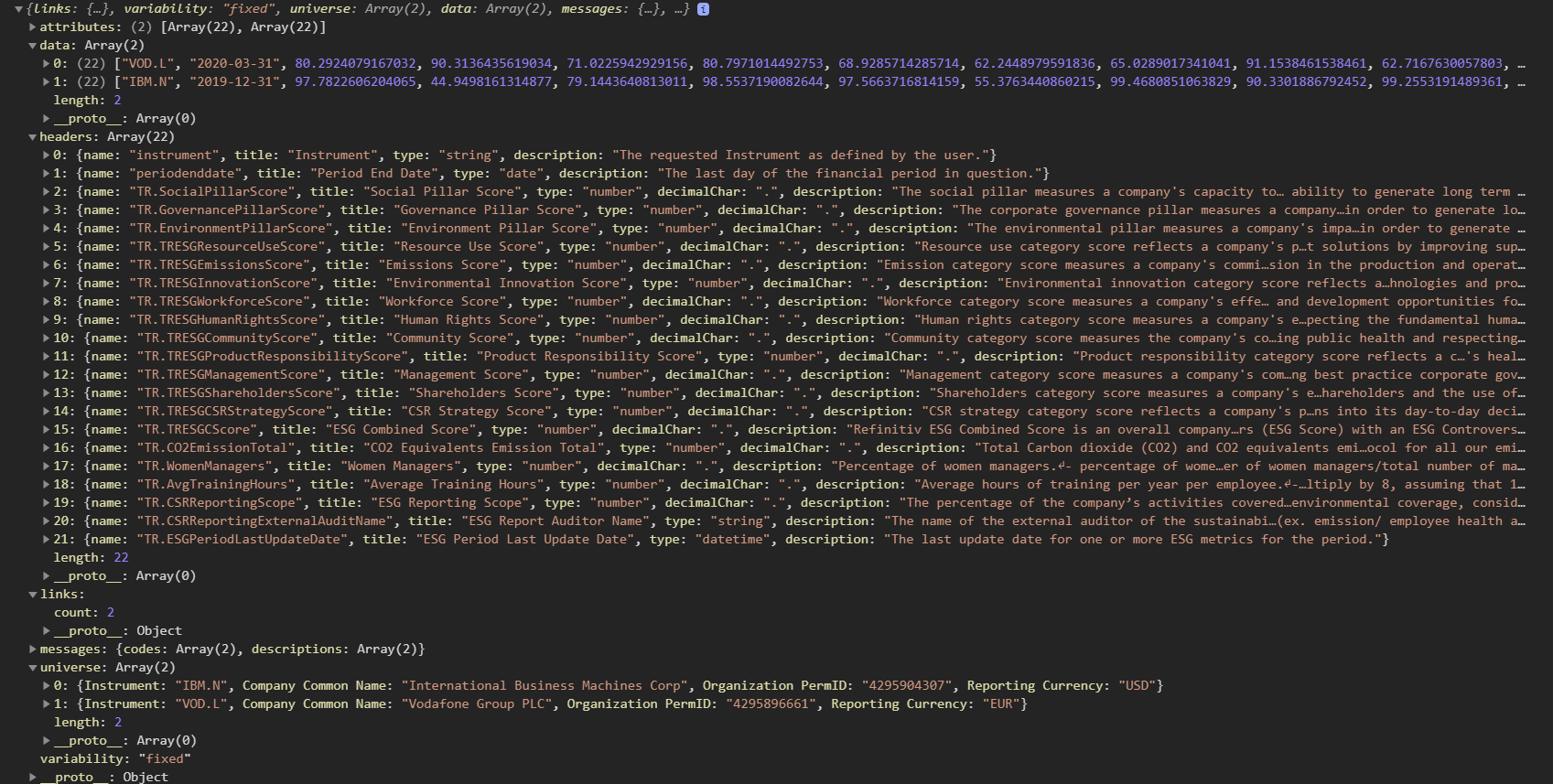This screenshot has width=1553, height=784.
Task: Expand header 9 TR.TRESGHumanRightsScore
Action: [x=47, y=320]
